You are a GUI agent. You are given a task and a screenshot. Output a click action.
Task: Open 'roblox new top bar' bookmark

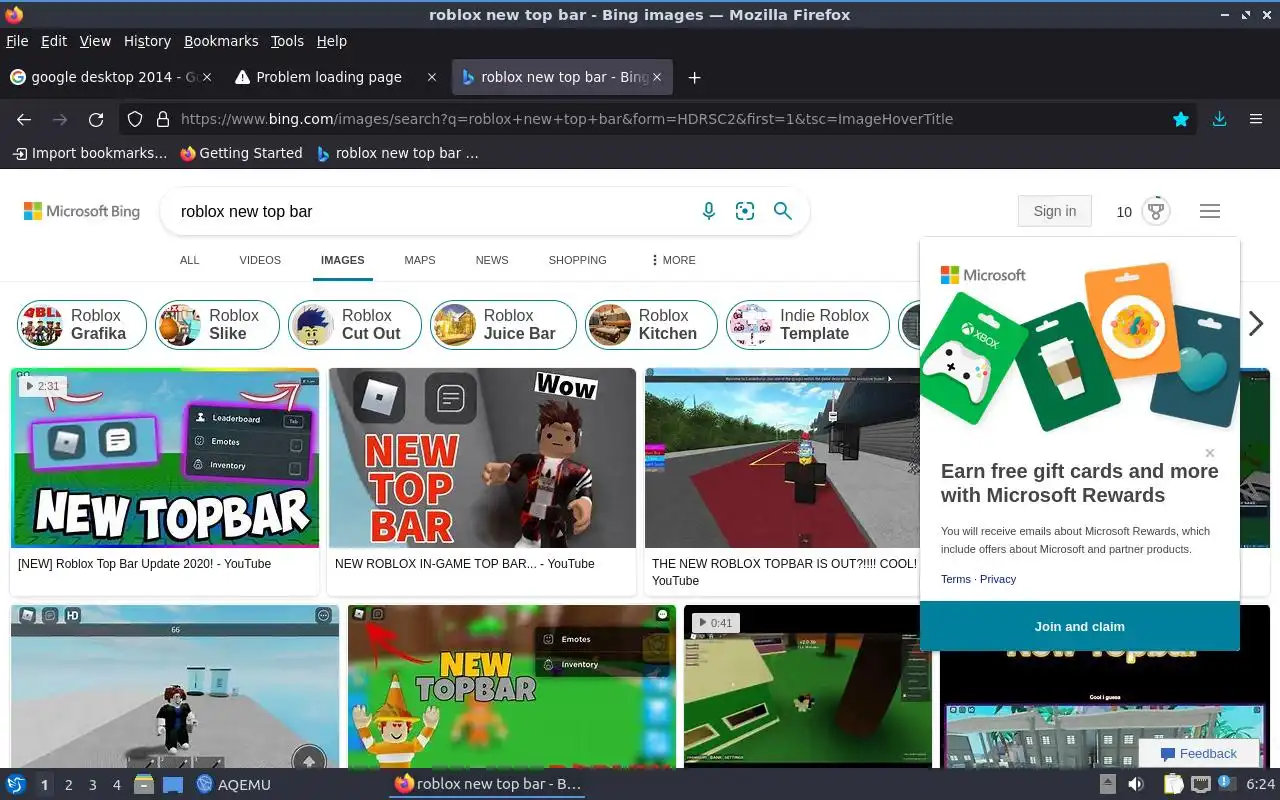point(397,153)
